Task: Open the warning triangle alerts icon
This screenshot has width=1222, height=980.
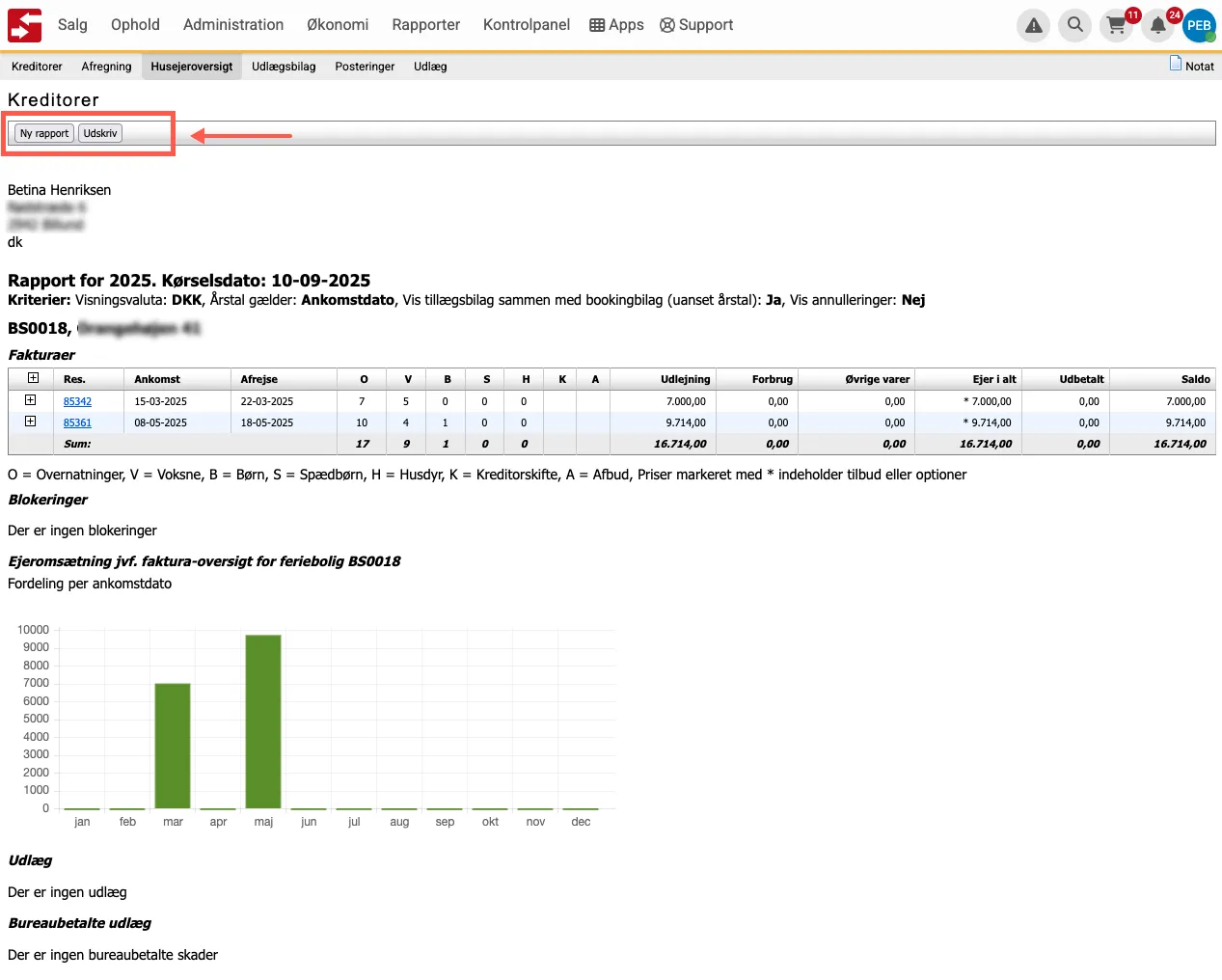Action: [x=1033, y=26]
